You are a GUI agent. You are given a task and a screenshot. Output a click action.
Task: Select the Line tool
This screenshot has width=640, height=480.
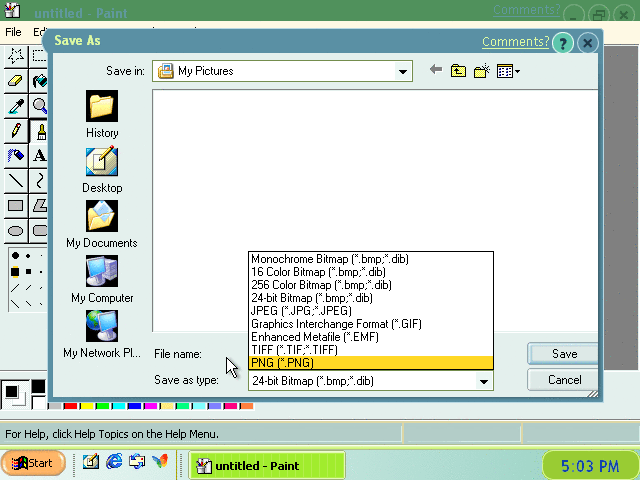tap(16, 180)
